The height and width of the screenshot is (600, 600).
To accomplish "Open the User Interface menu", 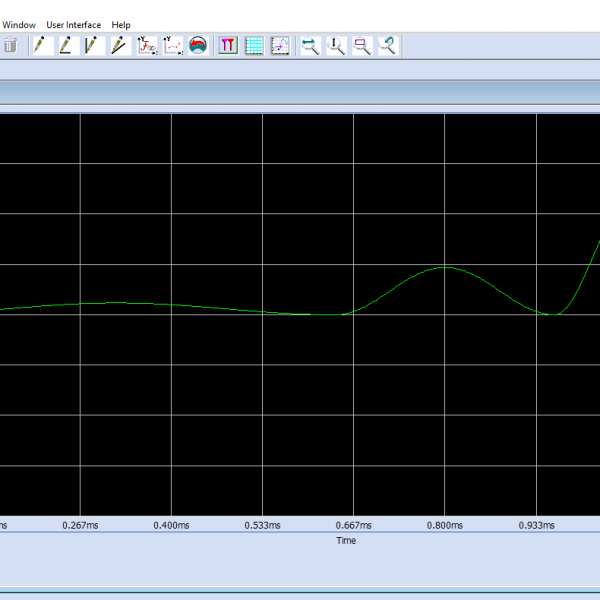I will (73, 24).
